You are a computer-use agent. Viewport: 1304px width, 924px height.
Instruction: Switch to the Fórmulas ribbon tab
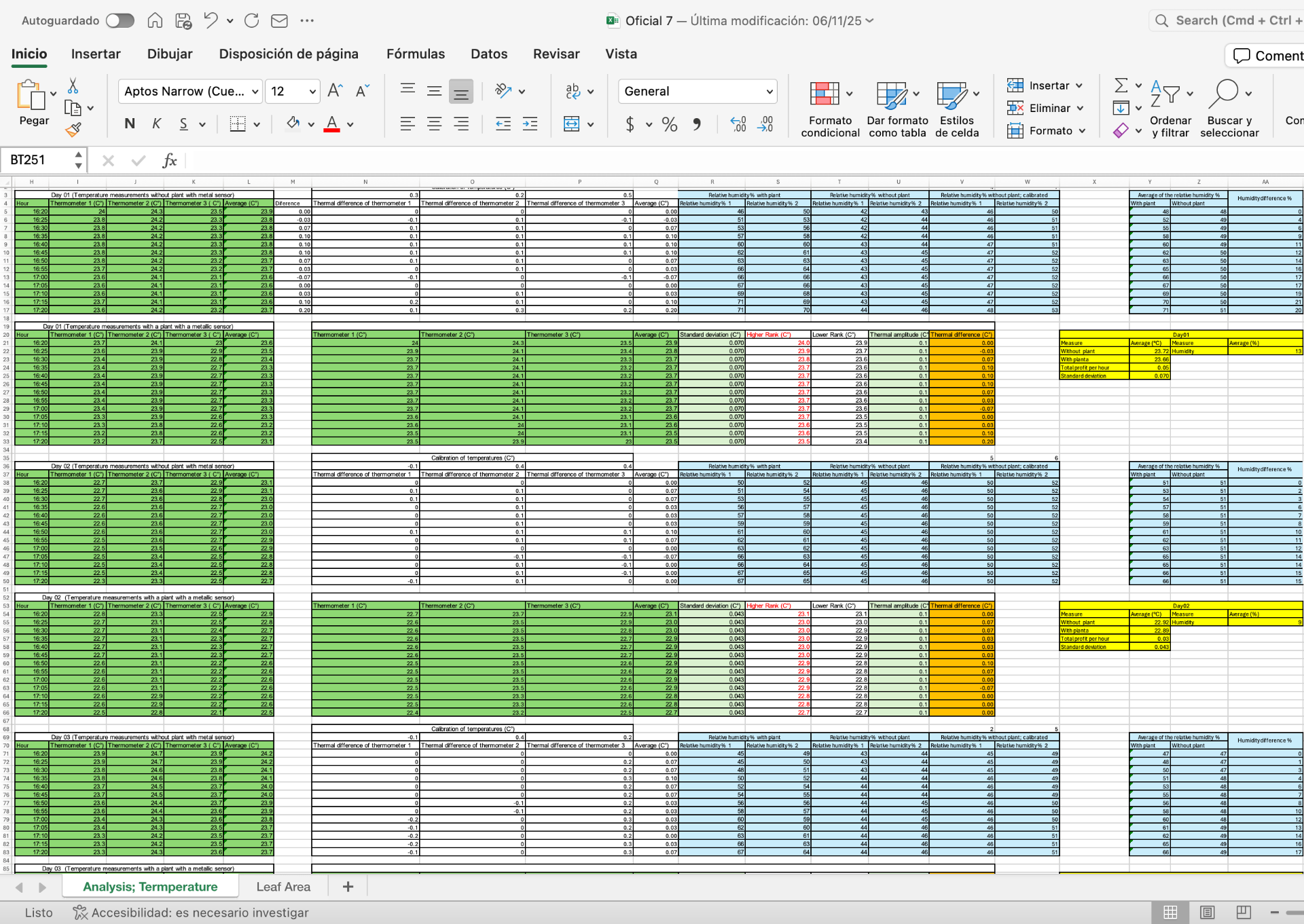[x=415, y=54]
